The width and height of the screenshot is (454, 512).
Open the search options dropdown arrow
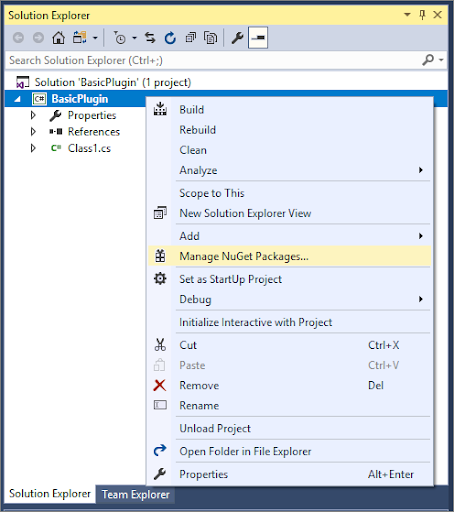pyautogui.click(x=441, y=60)
